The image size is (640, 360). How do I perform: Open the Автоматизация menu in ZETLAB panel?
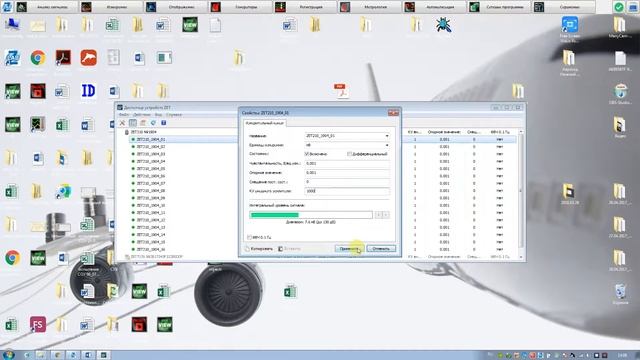(434, 7)
